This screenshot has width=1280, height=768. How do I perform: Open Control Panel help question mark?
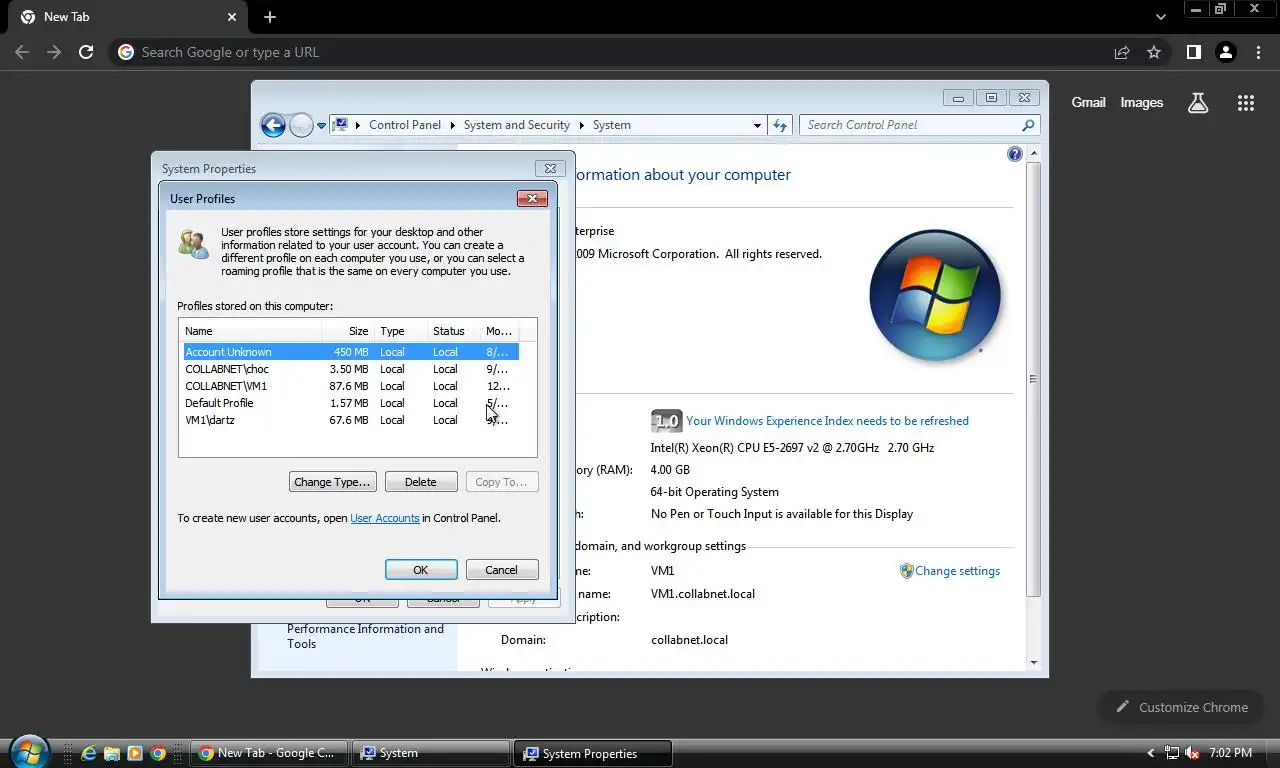click(1015, 154)
